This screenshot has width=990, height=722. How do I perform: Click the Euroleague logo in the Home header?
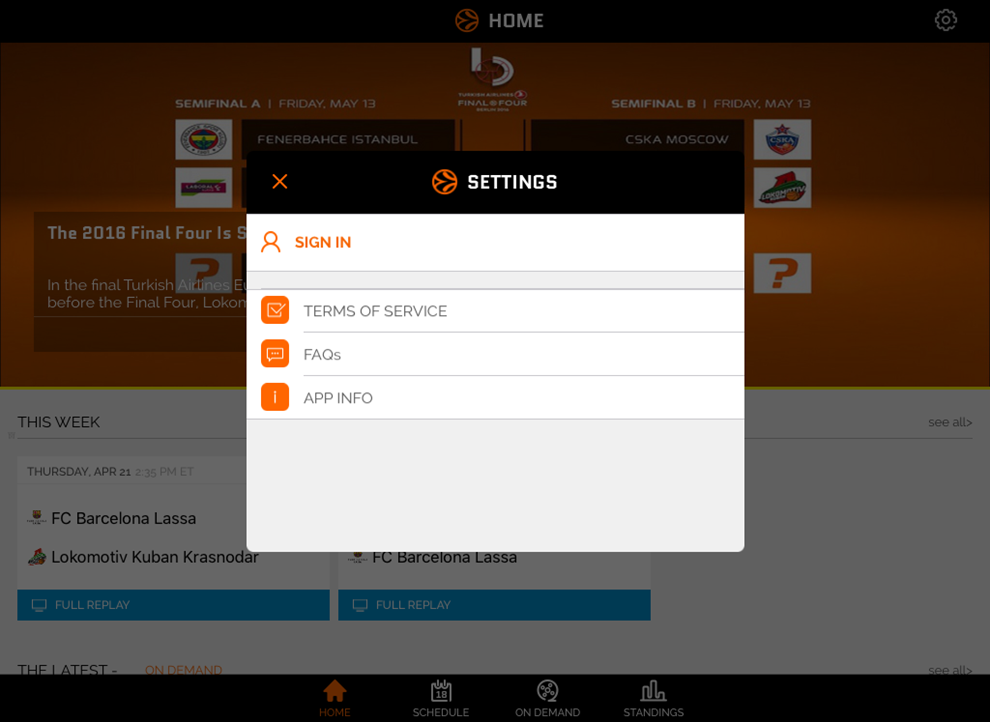[467, 20]
